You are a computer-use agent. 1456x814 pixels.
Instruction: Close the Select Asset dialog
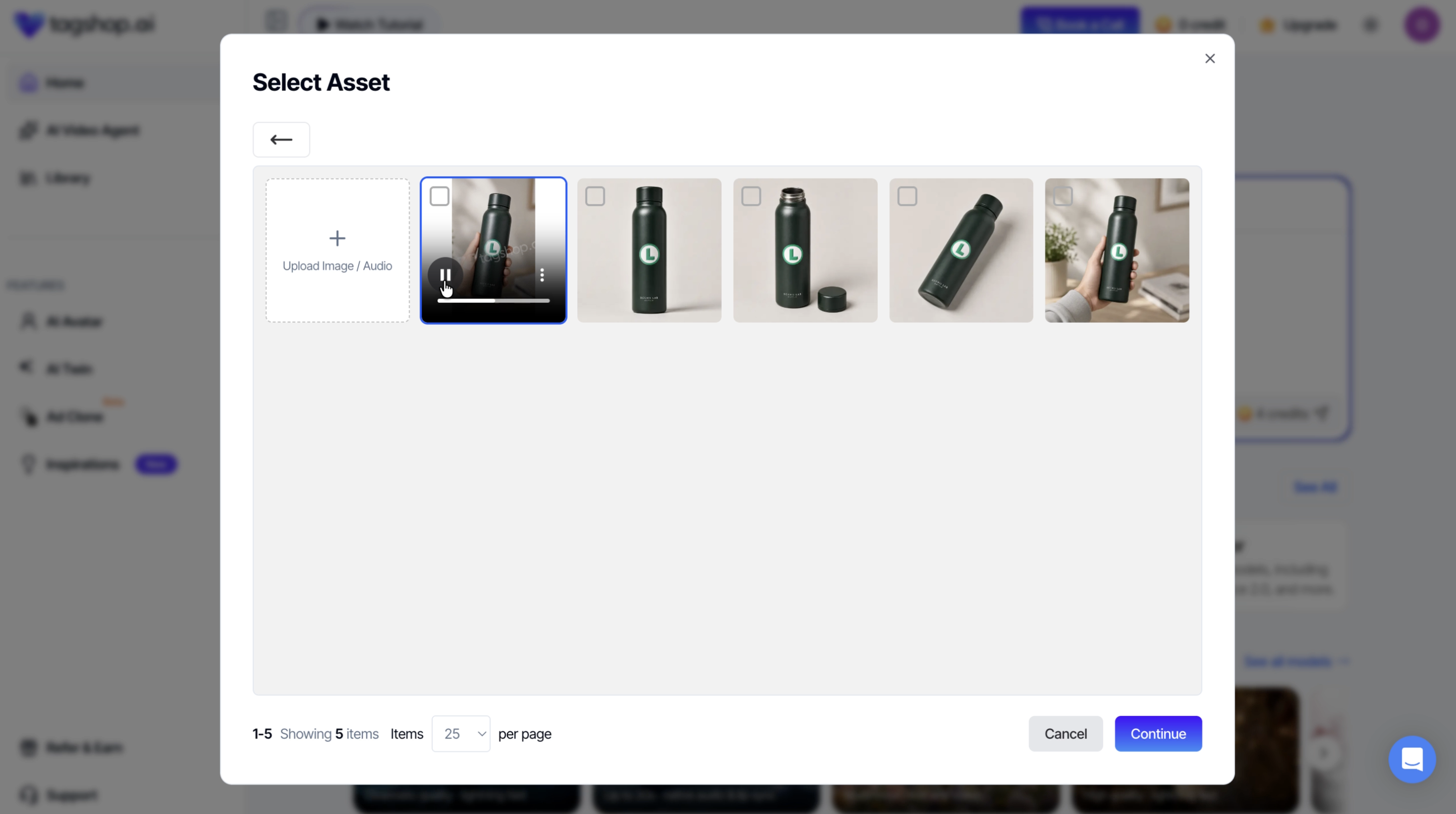pos(1210,59)
